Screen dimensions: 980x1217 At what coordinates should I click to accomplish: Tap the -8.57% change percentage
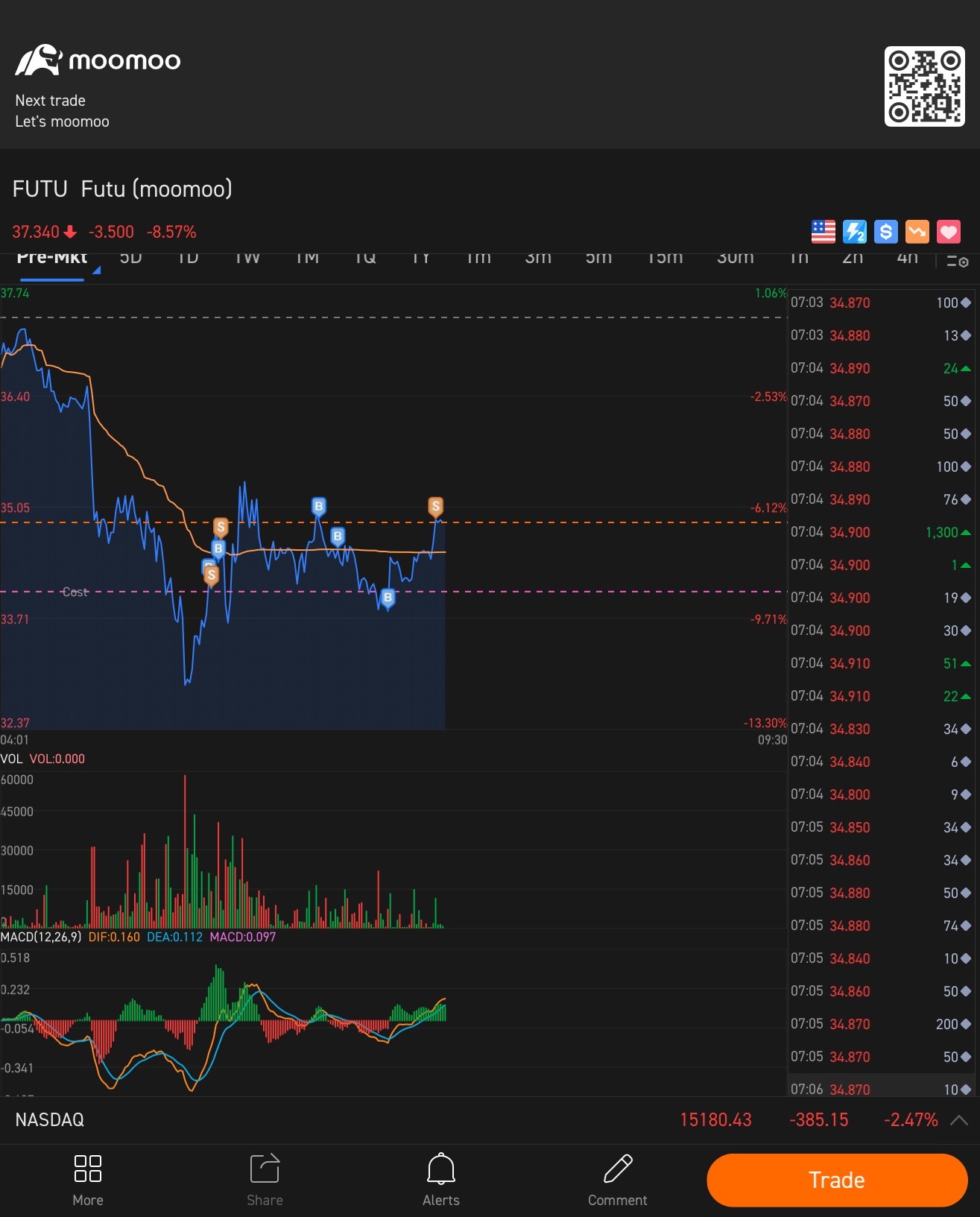pos(171,232)
